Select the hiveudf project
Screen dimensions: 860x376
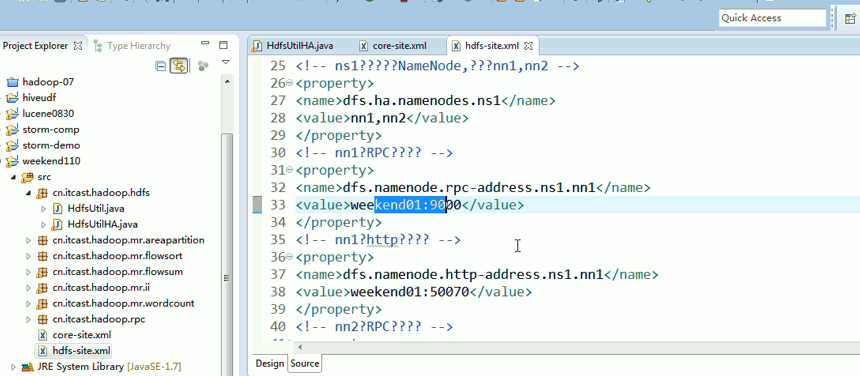(39, 98)
